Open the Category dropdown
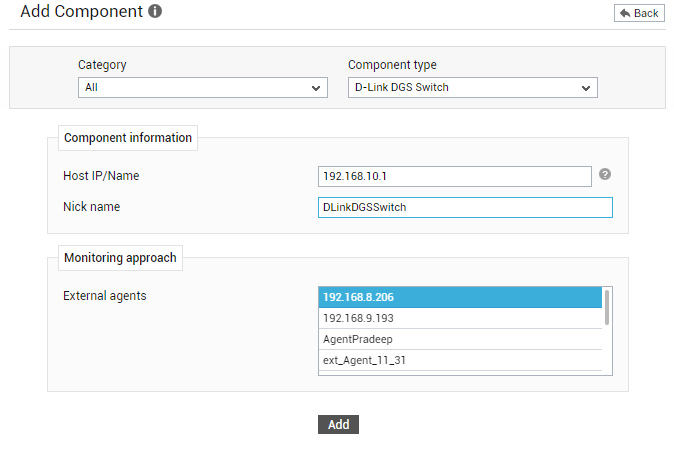Screen dimensions: 674x455 (x=203, y=88)
